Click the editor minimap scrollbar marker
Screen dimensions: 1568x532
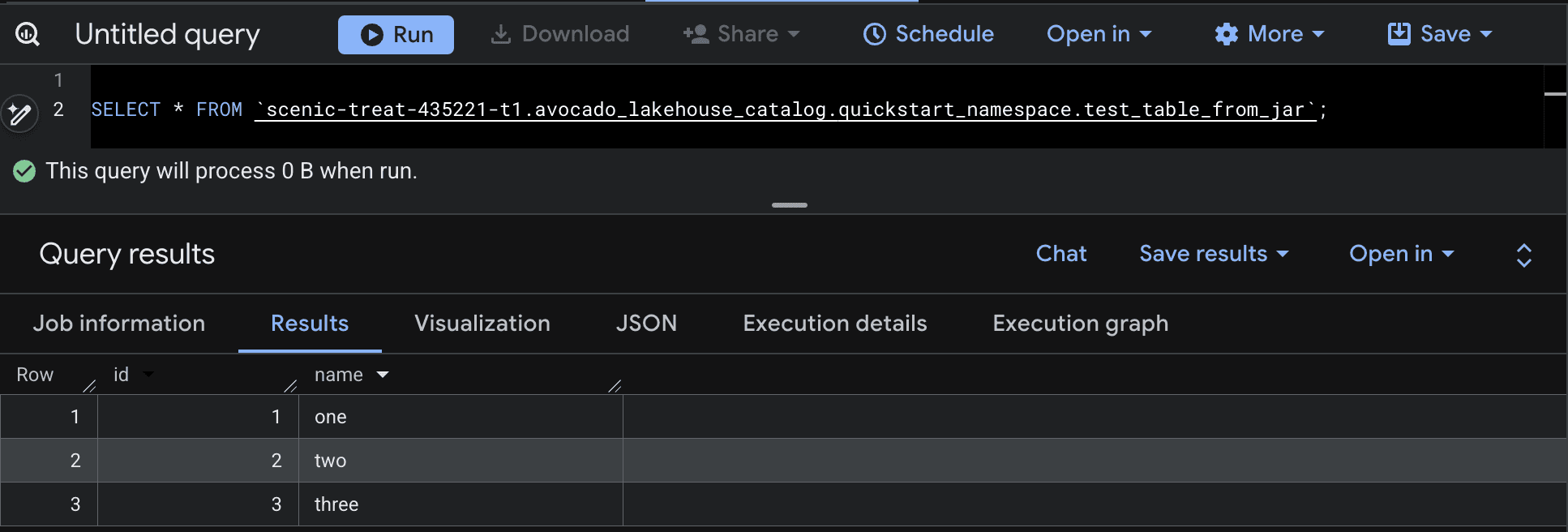(1555, 94)
